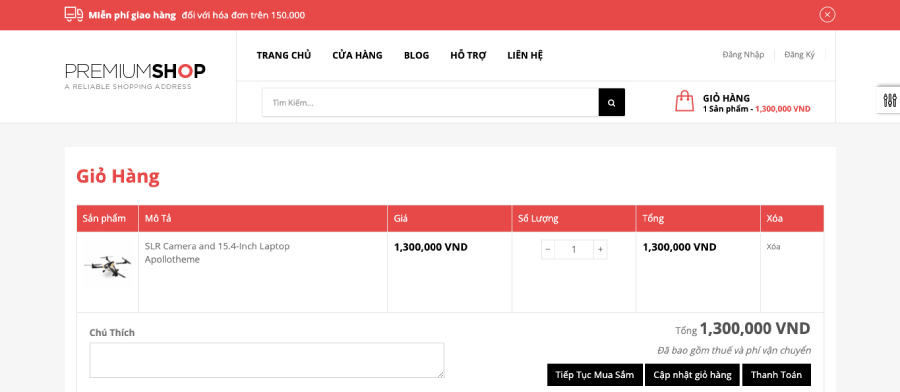Click the Chú Thích note textarea
The width and height of the screenshot is (900, 392).
[x=267, y=360]
